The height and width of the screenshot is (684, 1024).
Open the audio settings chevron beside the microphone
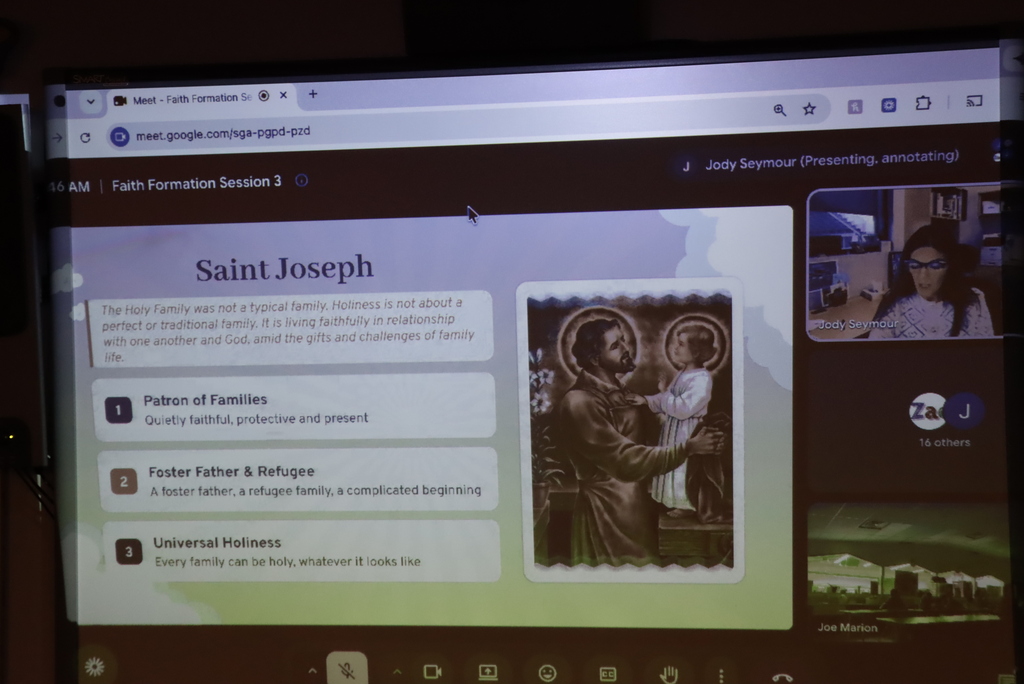point(312,670)
